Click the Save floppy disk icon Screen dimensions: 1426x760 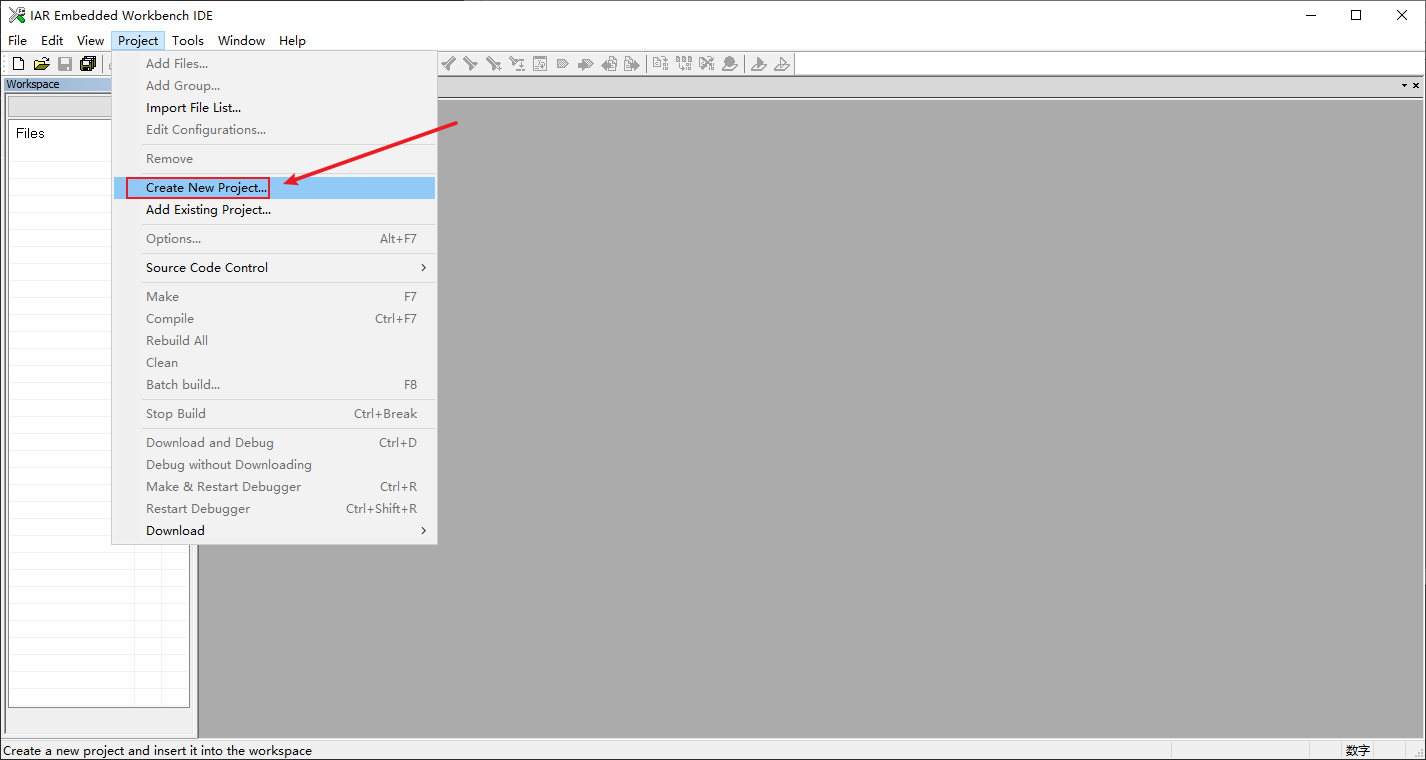coord(65,64)
